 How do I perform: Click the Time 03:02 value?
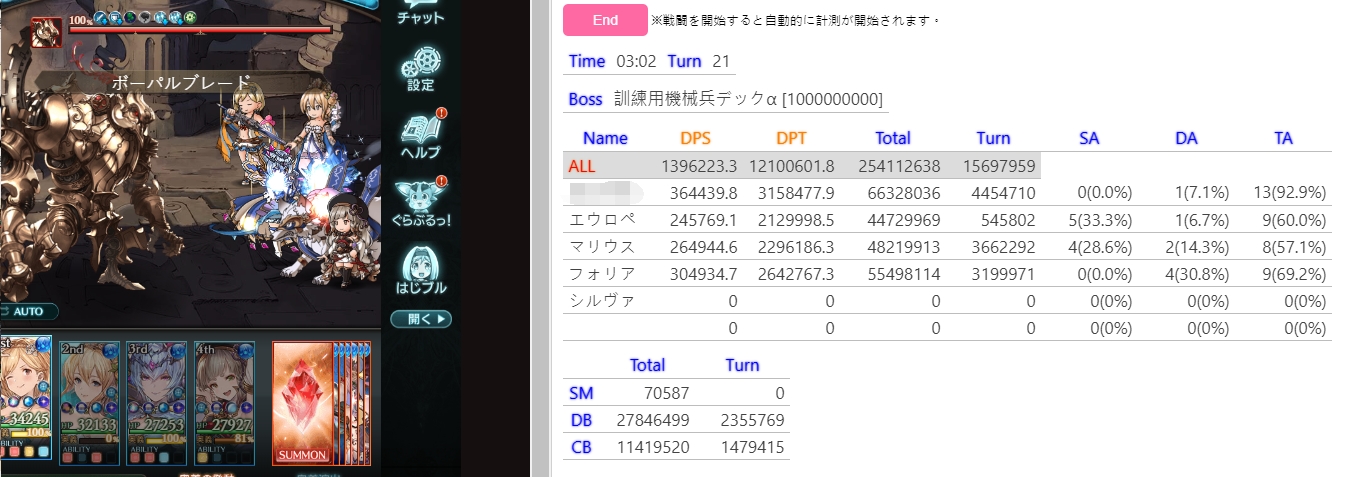click(x=636, y=61)
